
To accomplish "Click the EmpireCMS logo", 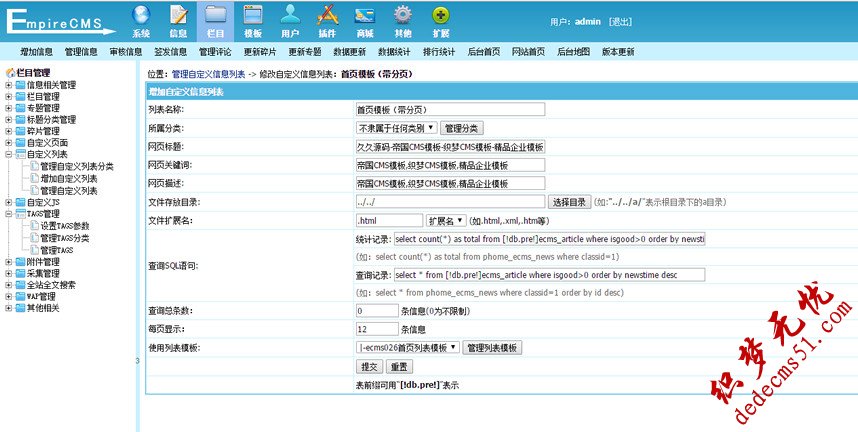I will (60, 22).
